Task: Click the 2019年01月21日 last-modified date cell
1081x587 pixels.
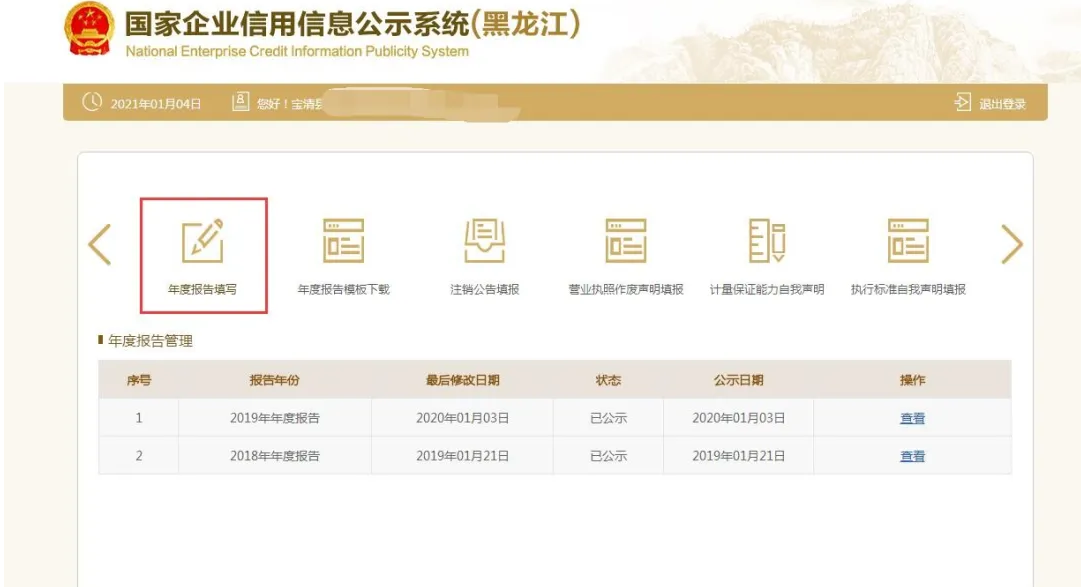Action: point(463,456)
